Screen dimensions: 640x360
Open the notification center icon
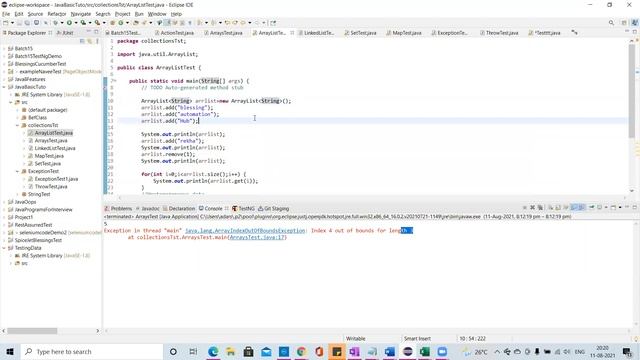[627, 351]
